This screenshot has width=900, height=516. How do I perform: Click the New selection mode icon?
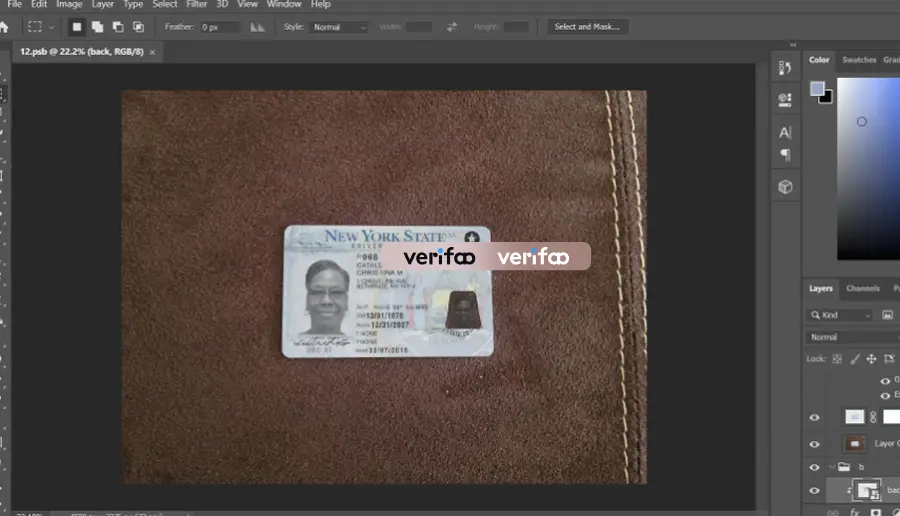(76, 27)
